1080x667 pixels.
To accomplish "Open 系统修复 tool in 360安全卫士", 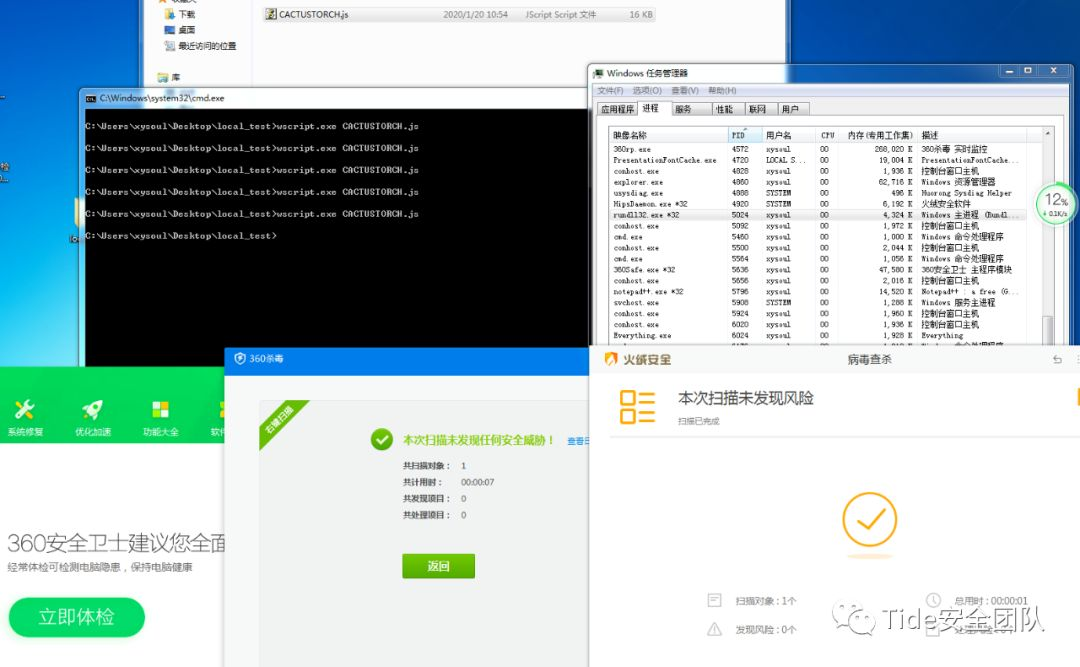I will tap(25, 417).
